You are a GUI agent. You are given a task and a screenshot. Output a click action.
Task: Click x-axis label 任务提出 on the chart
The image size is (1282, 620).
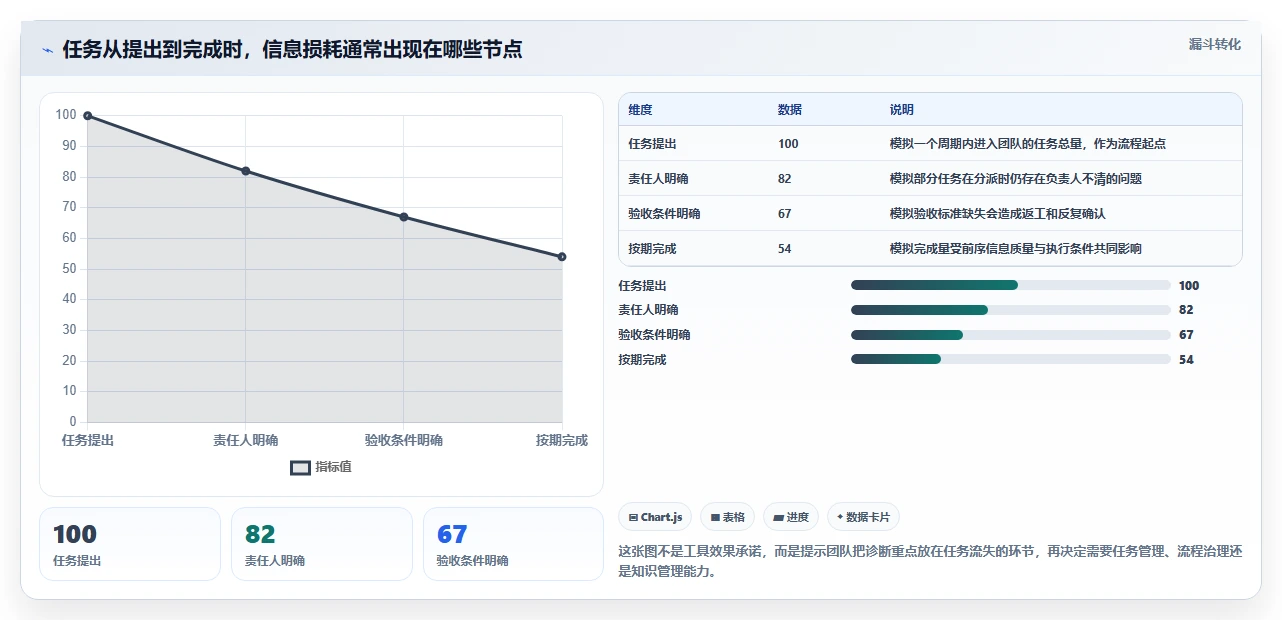(x=88, y=440)
